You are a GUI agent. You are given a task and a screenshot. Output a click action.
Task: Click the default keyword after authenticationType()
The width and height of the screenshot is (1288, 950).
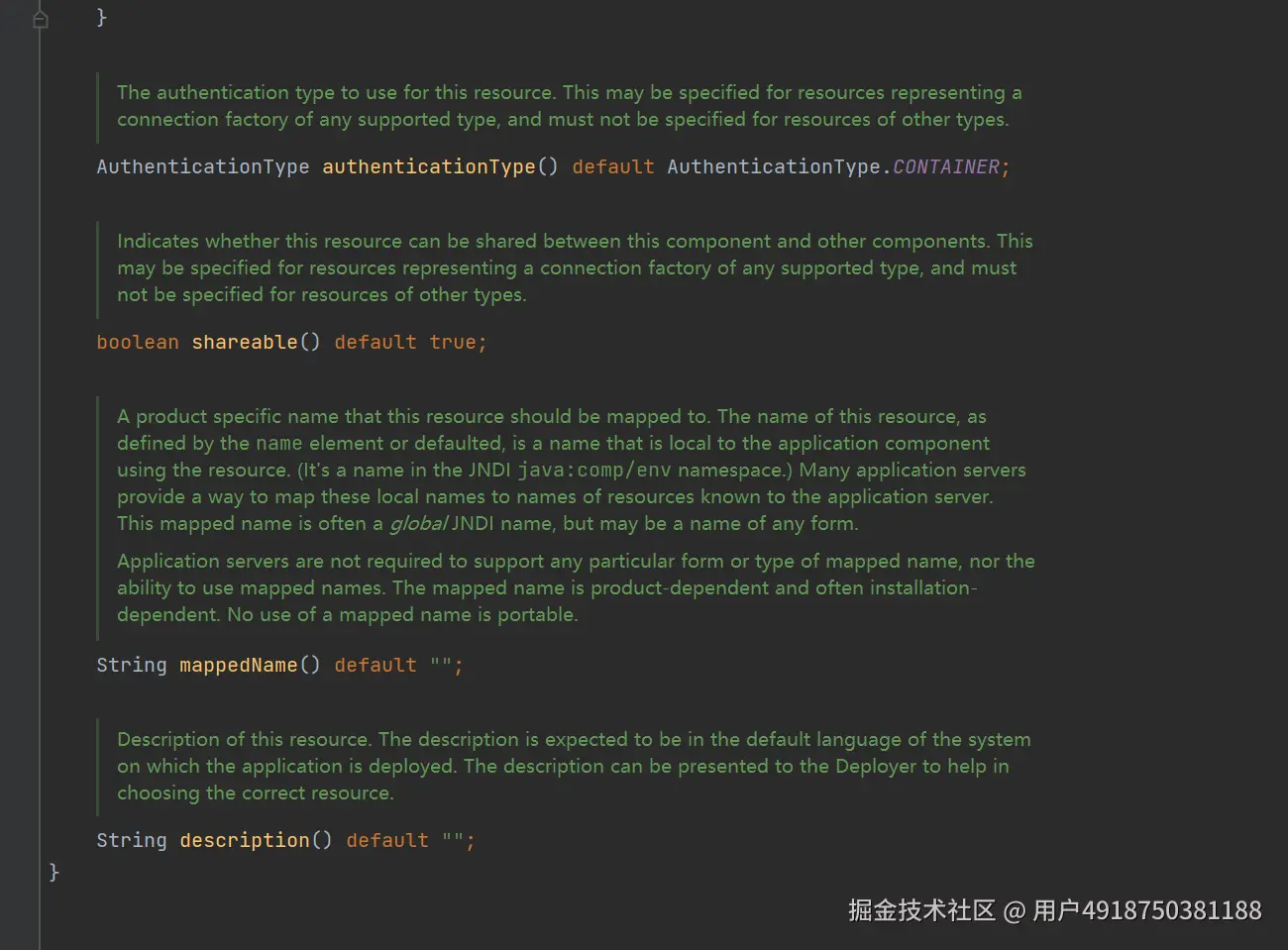(612, 166)
